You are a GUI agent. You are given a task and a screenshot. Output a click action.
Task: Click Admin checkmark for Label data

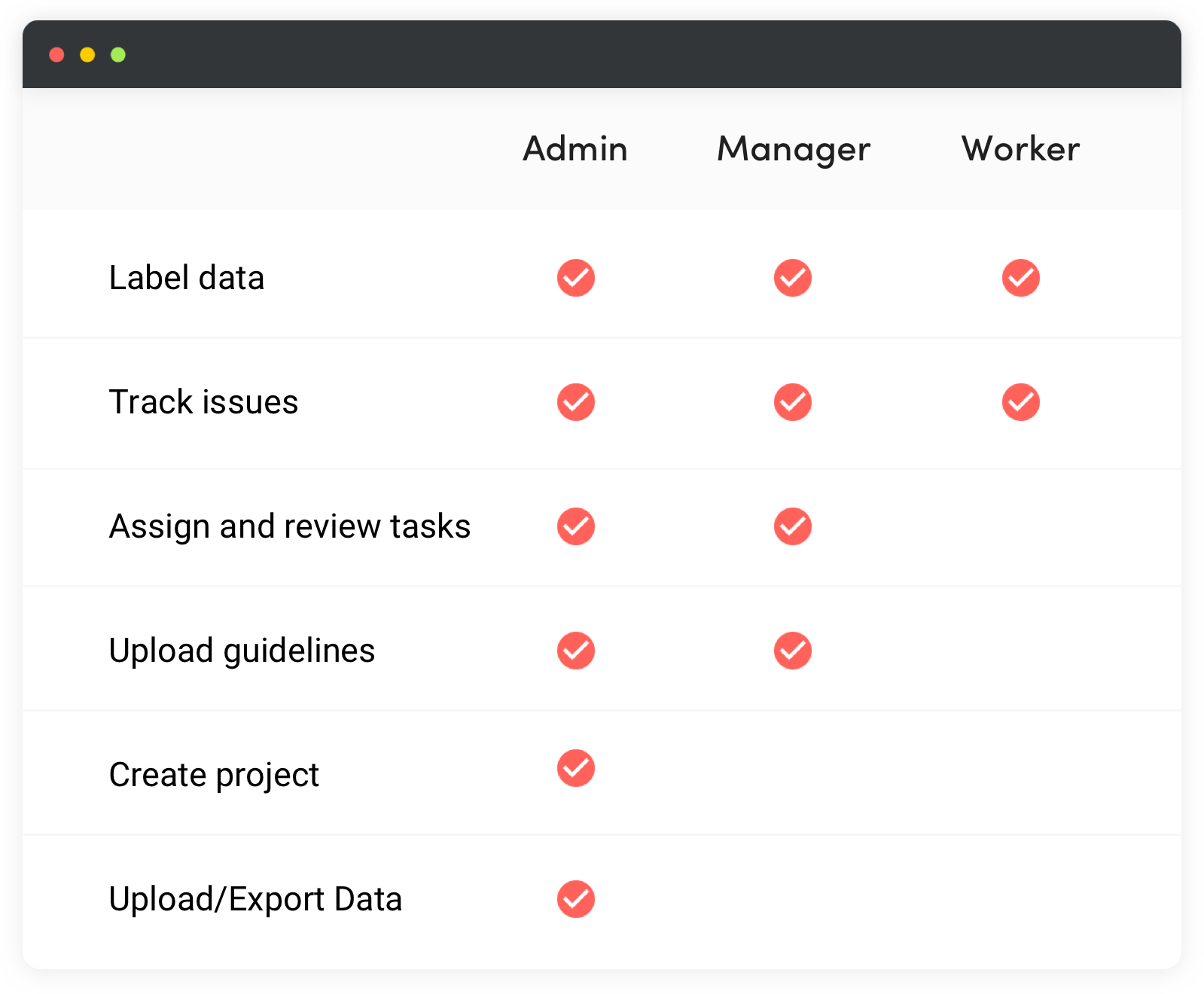[576, 278]
